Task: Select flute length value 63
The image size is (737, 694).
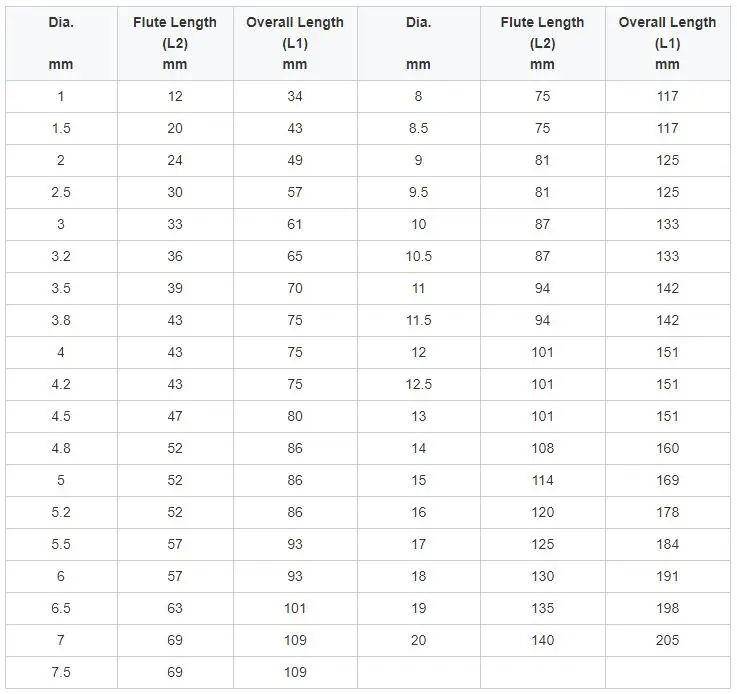Action: (175, 608)
